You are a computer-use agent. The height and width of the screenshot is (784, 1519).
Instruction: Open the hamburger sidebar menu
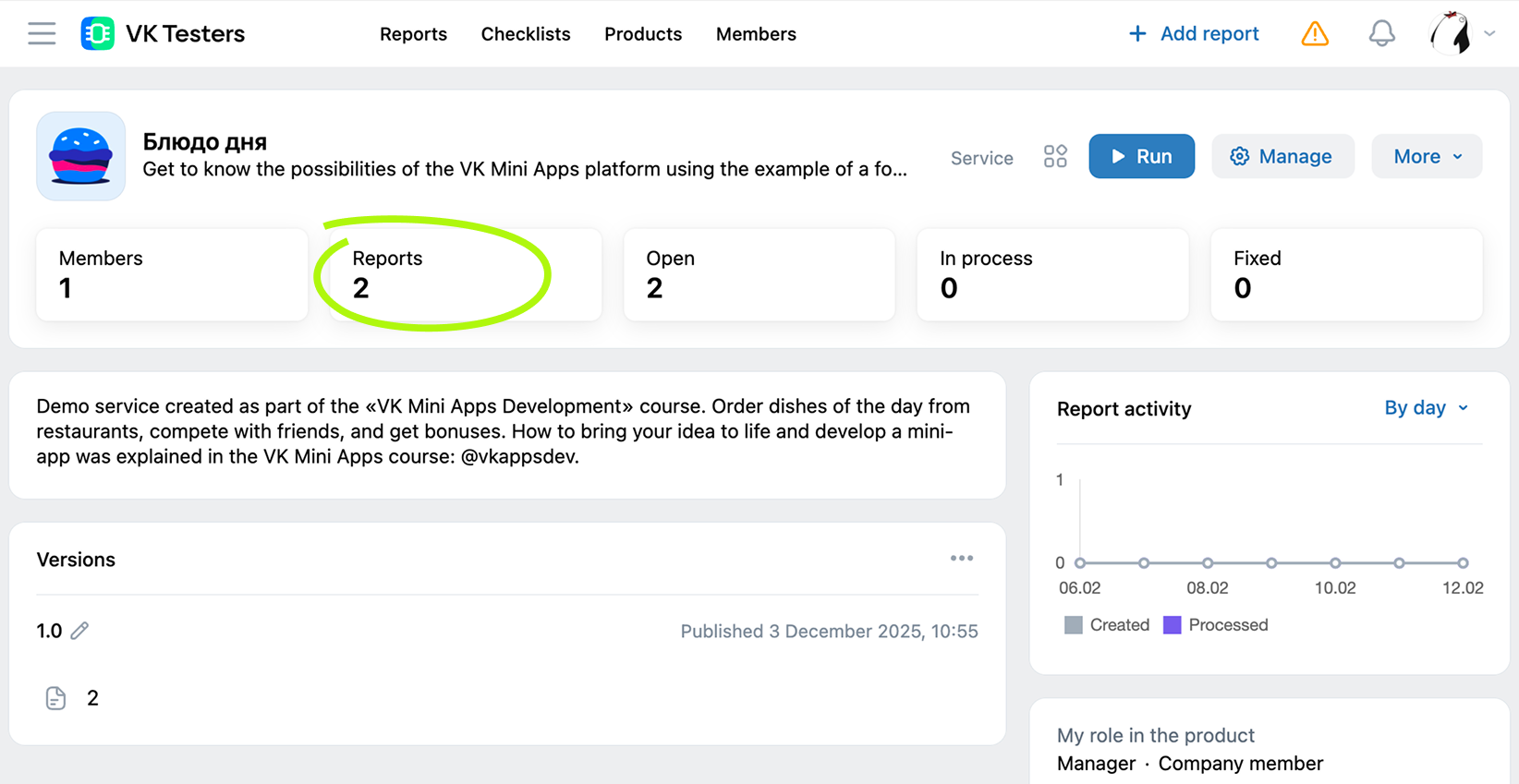click(42, 33)
